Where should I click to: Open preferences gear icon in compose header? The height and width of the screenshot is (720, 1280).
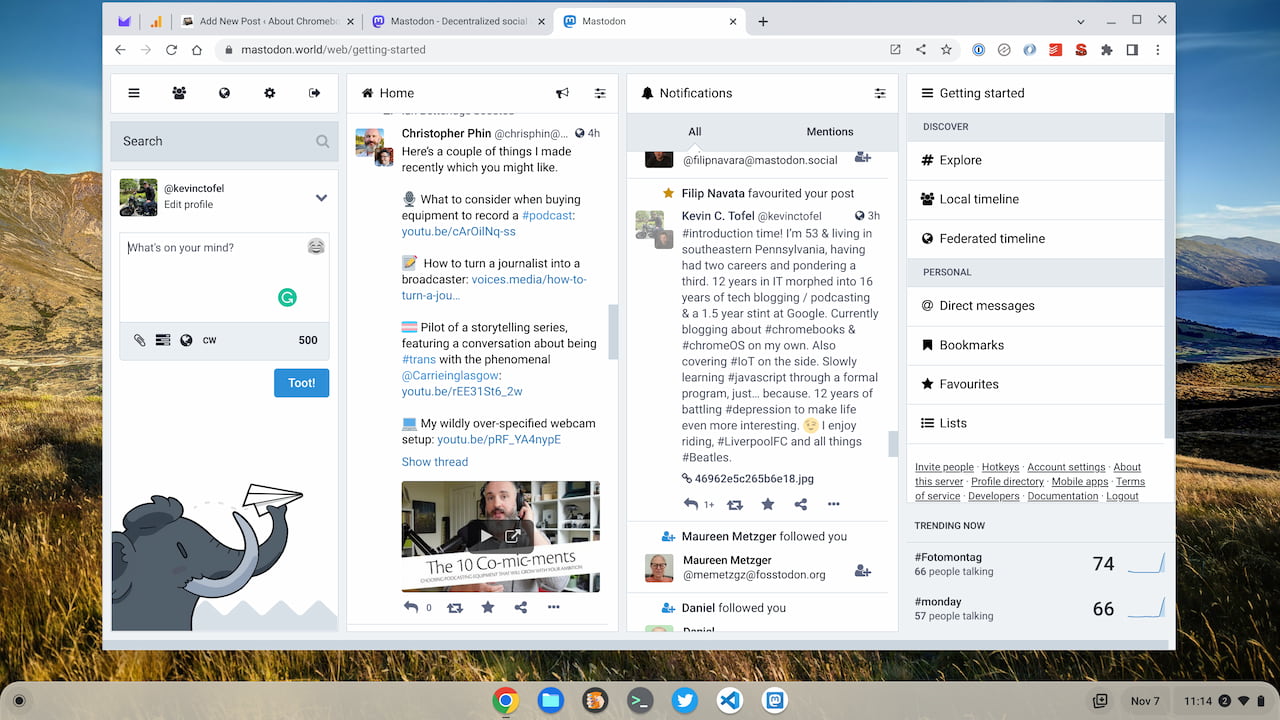coord(270,93)
